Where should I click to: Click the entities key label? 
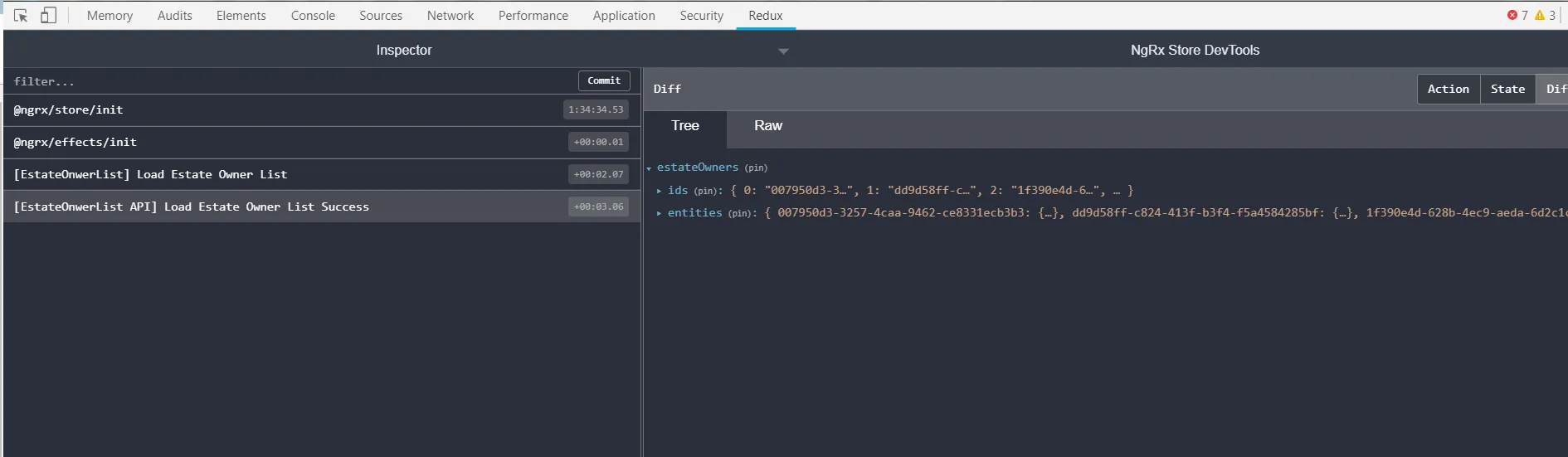point(695,213)
